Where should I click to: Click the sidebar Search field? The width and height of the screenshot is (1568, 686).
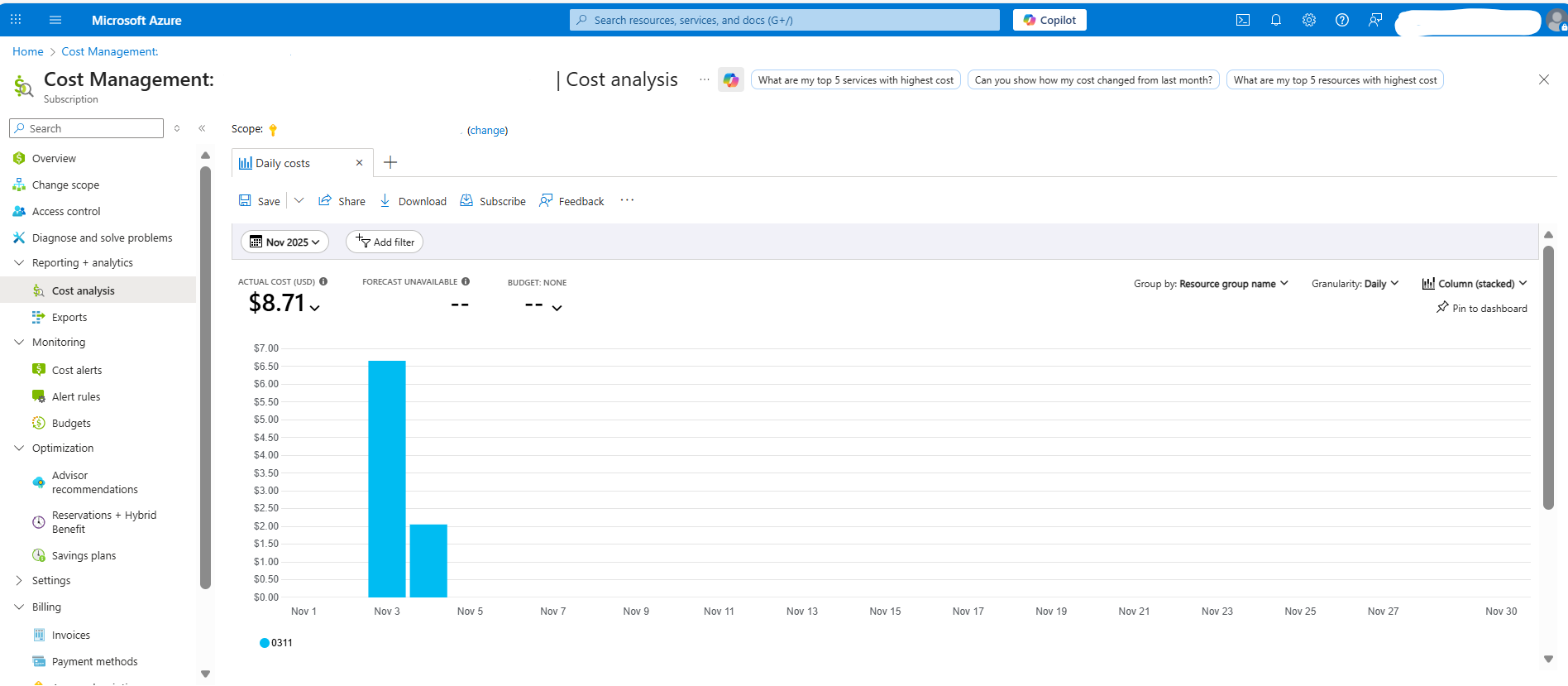click(86, 128)
